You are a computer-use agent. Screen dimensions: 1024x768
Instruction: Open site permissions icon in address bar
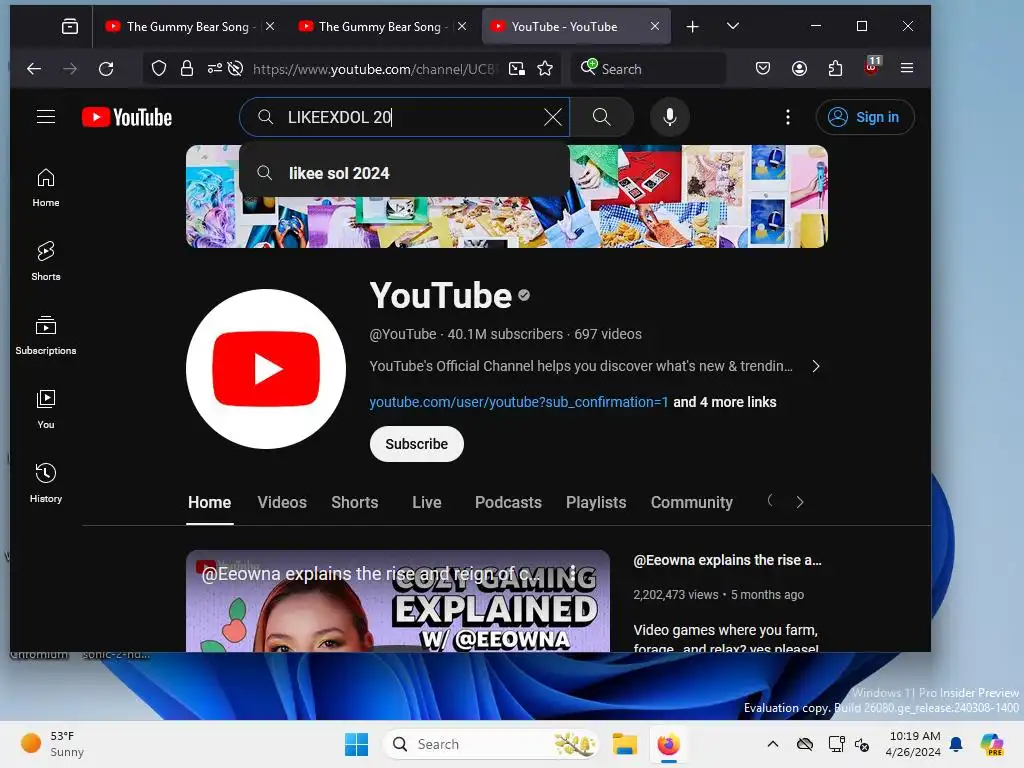pyautogui.click(x=215, y=69)
